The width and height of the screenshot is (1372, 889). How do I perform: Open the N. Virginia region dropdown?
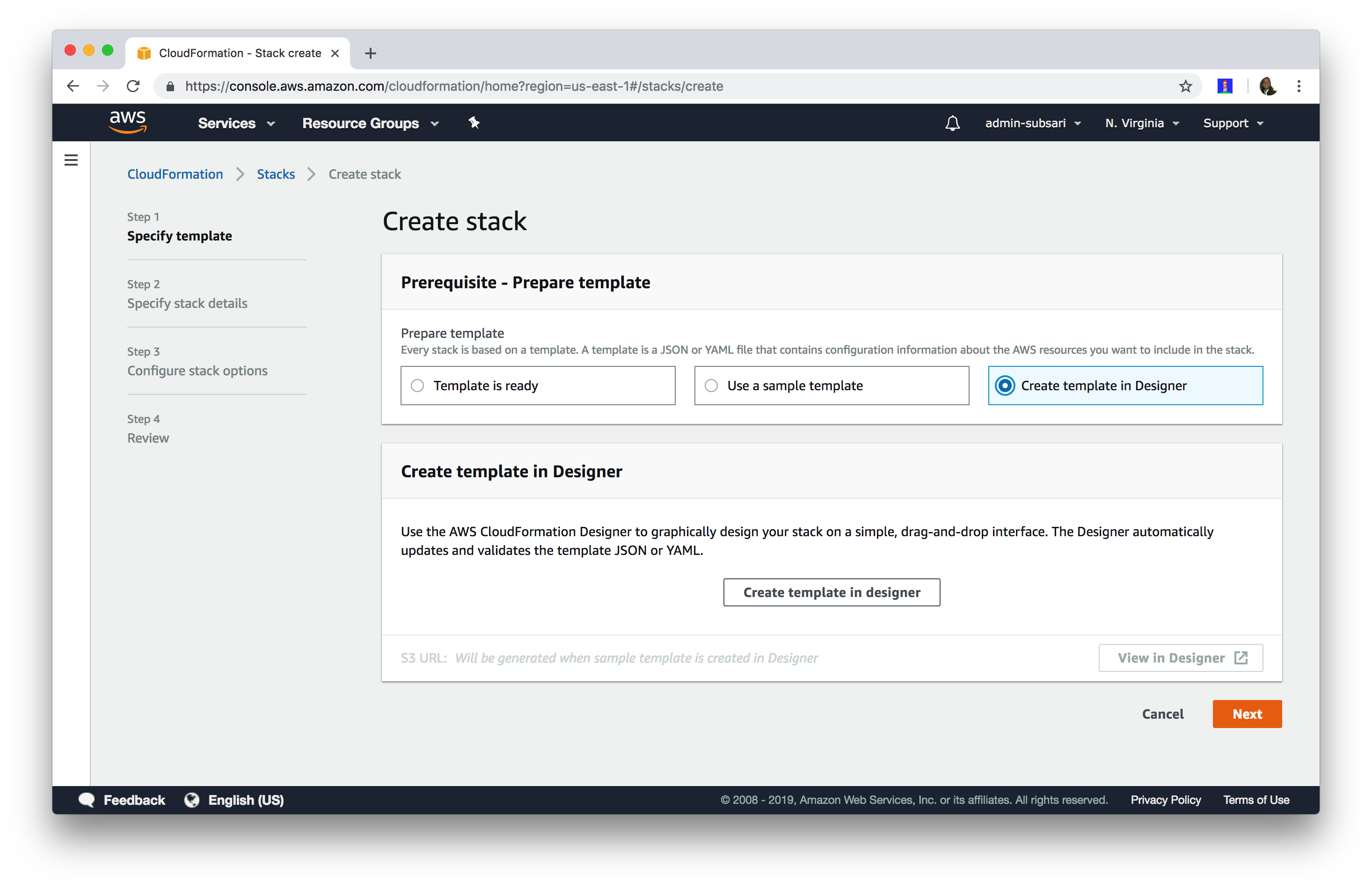(x=1141, y=124)
